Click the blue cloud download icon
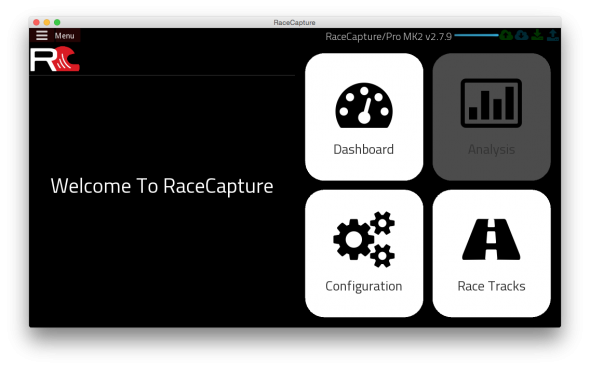 522,35
